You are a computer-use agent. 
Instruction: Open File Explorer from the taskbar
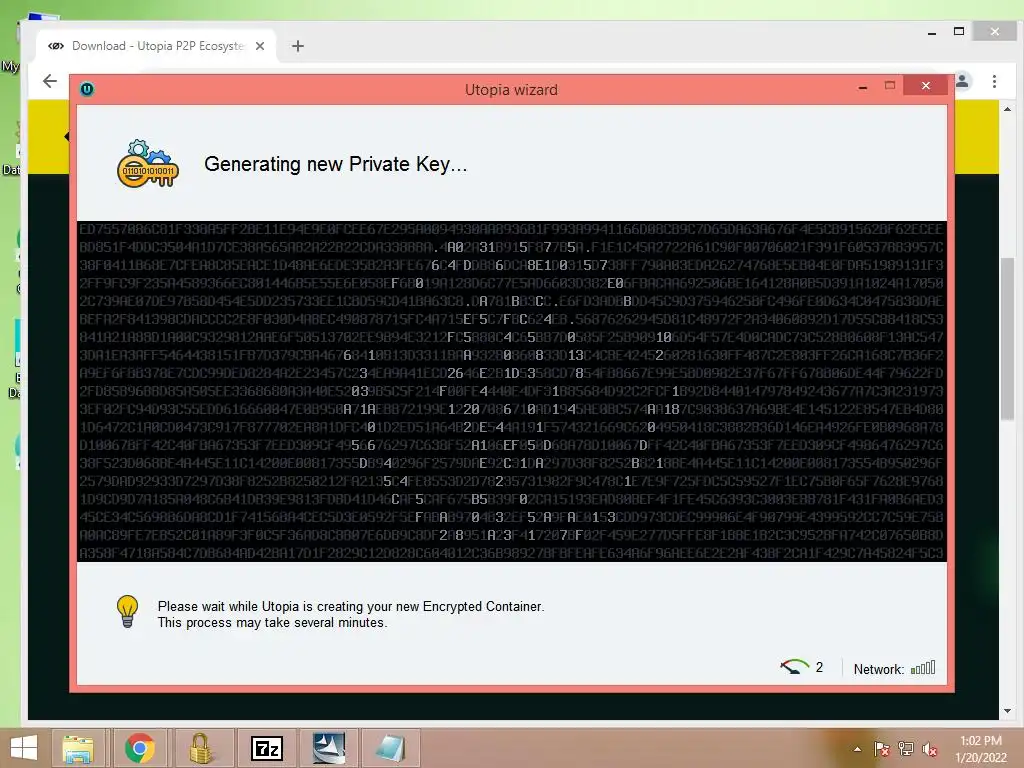[x=78, y=748]
